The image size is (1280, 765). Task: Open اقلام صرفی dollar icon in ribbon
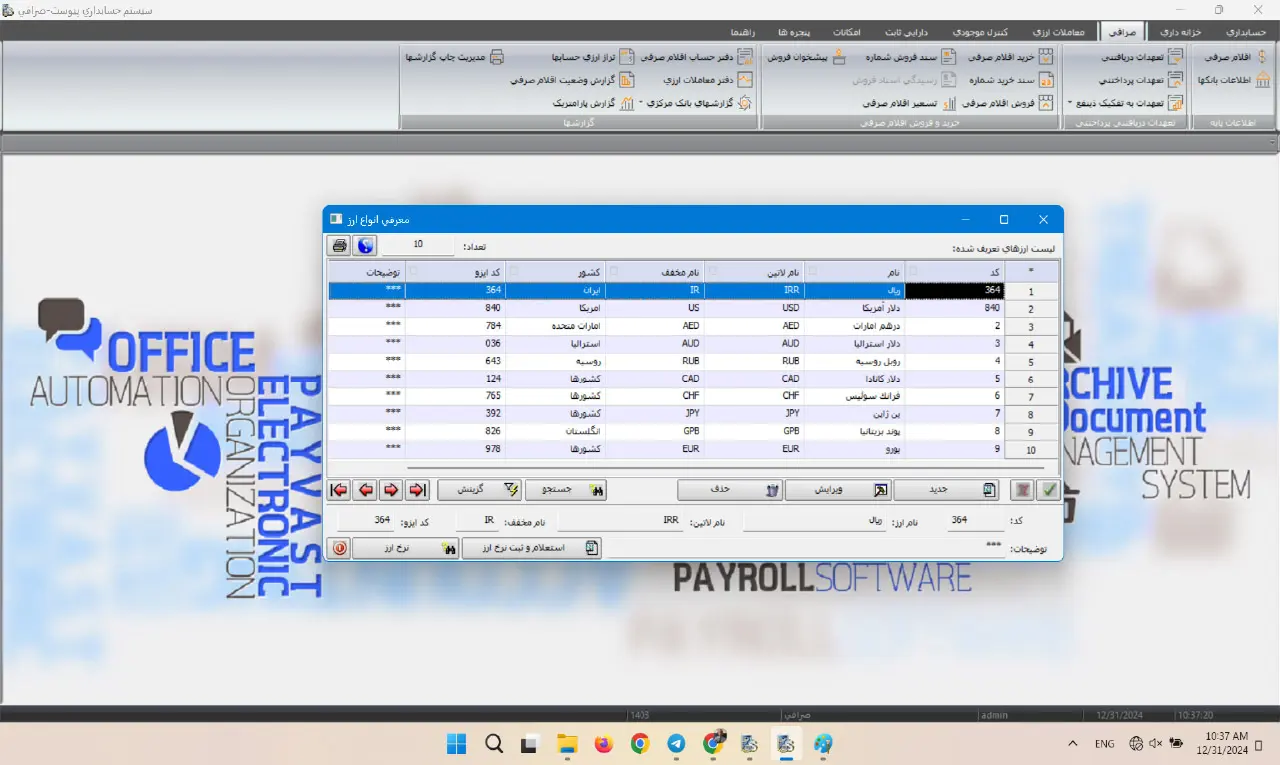tap(1261, 58)
